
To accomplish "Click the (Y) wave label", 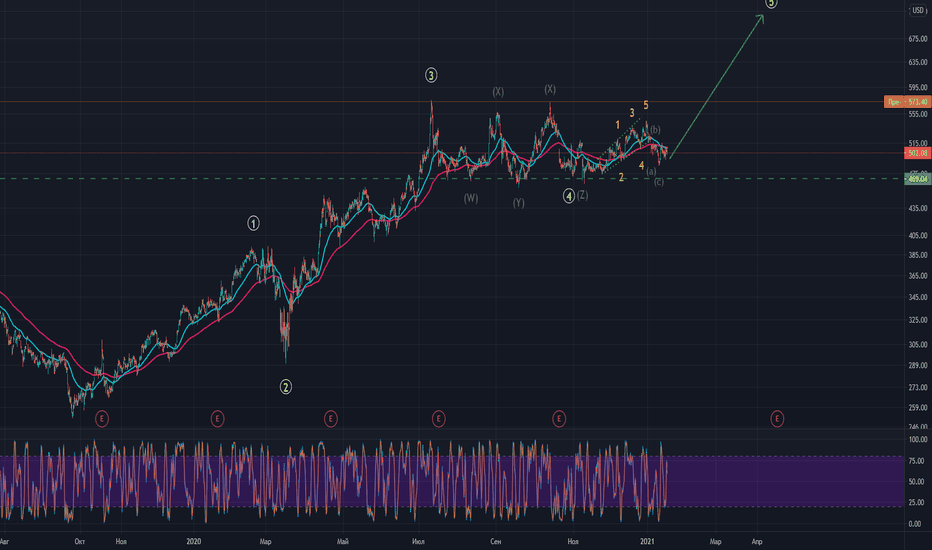I will tap(518, 203).
